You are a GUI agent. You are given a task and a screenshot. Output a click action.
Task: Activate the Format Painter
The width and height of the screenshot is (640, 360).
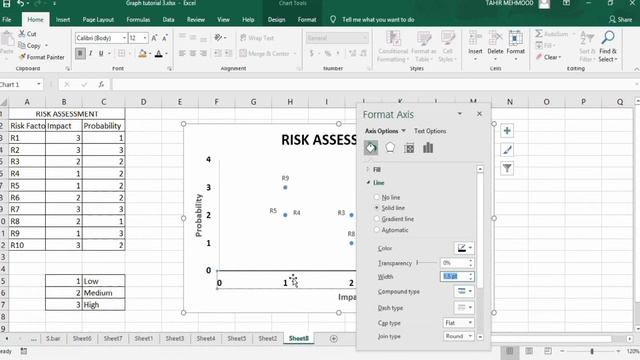pyautogui.click(x=42, y=57)
